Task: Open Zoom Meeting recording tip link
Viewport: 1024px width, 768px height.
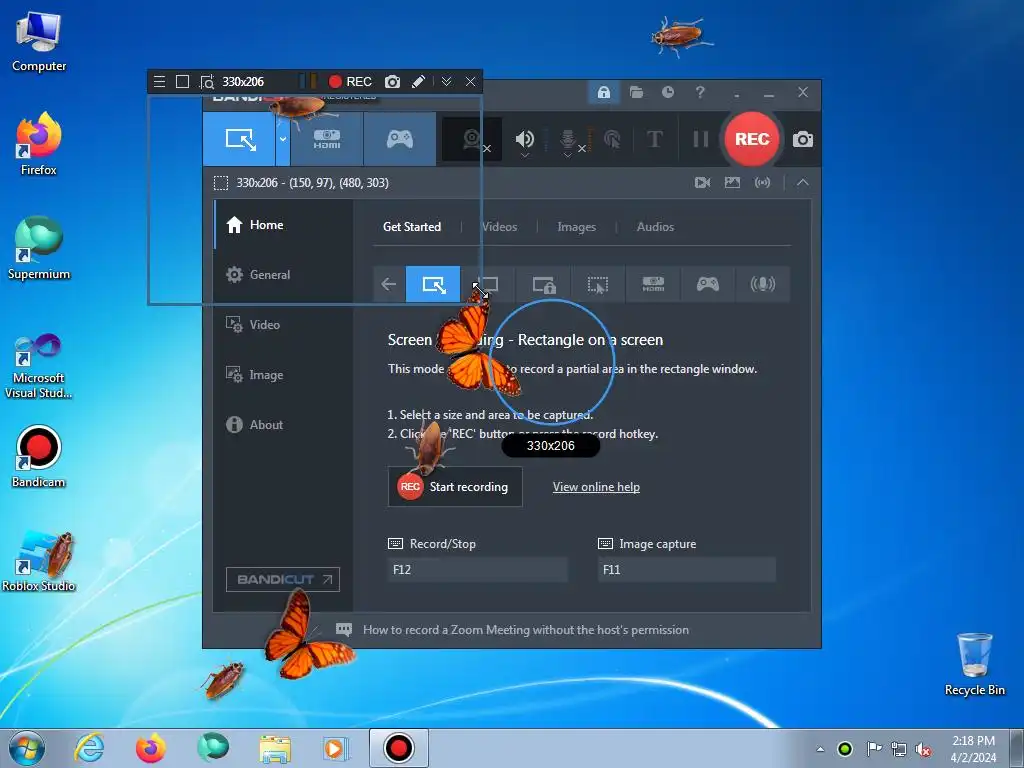Action: [x=526, y=630]
